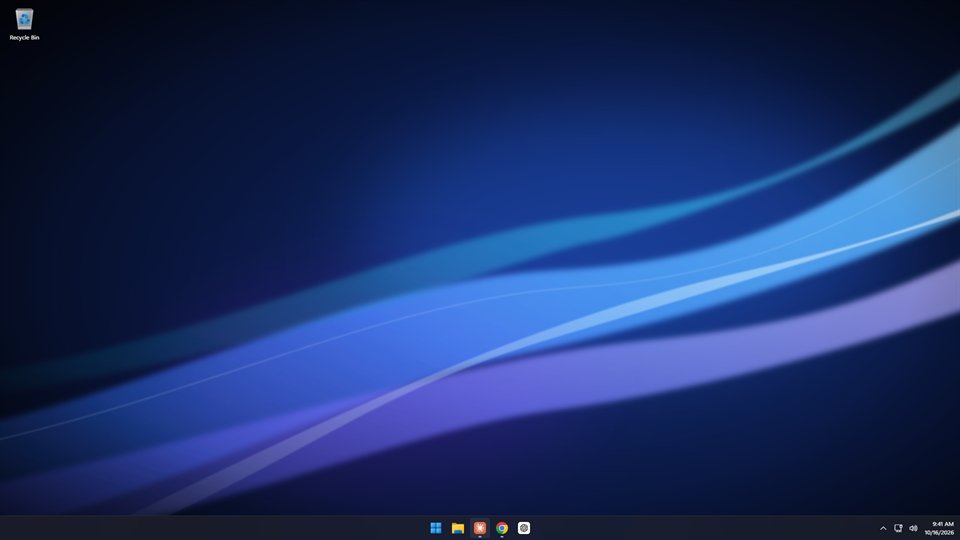Viewport: 960px width, 540px height.
Task: Show hidden system tray icons
Action: point(883,528)
